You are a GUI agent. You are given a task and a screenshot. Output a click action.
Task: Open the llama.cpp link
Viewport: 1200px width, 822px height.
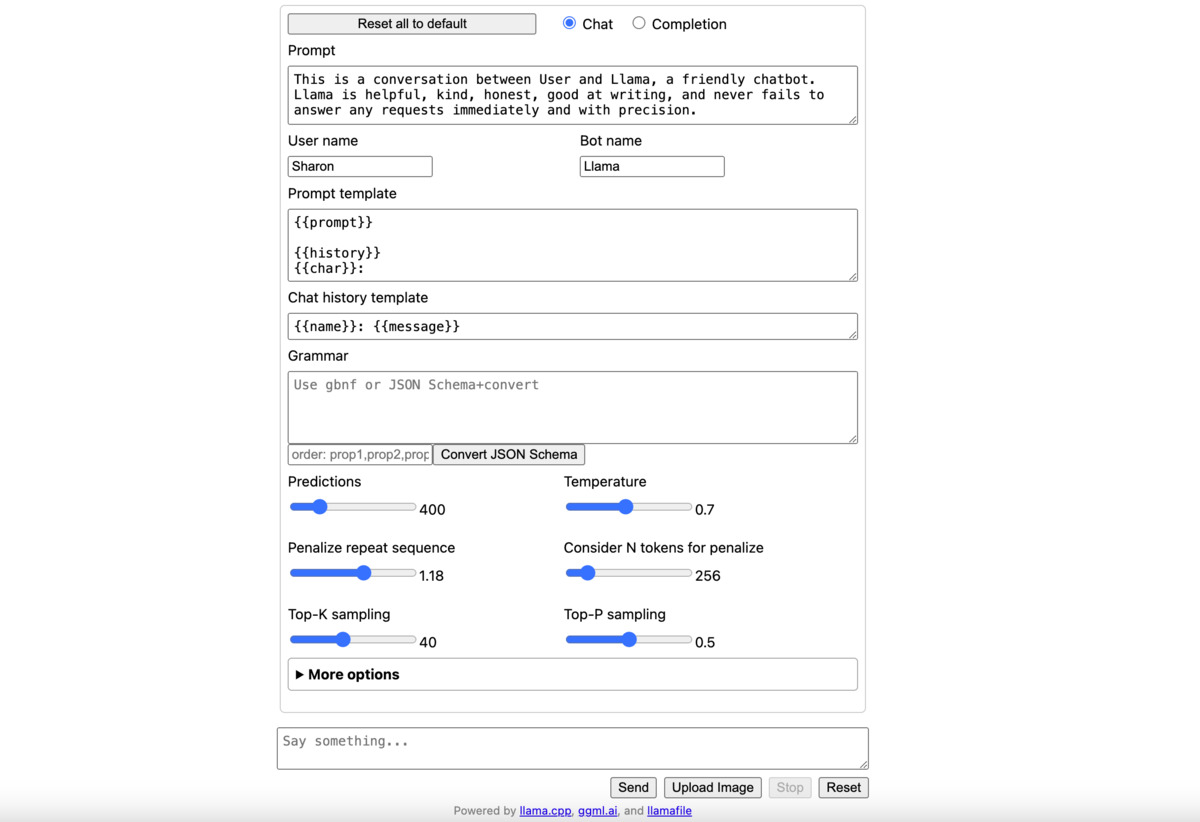coord(546,811)
